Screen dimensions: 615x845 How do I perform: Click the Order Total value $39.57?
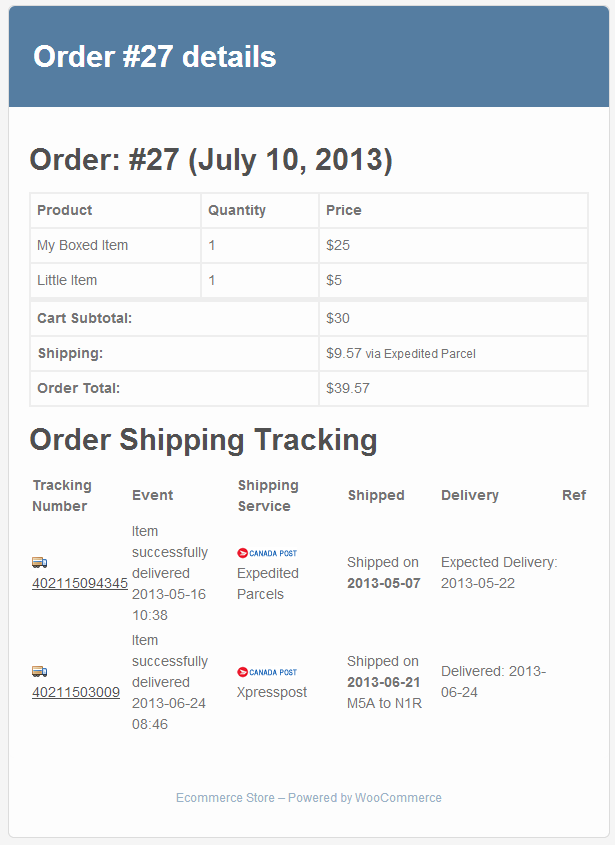coord(348,388)
